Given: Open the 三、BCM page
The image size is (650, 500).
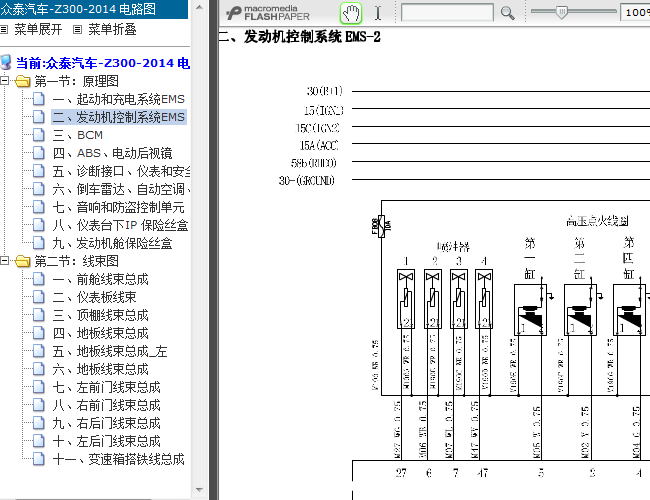Looking at the screenshot, I should (x=78, y=135).
